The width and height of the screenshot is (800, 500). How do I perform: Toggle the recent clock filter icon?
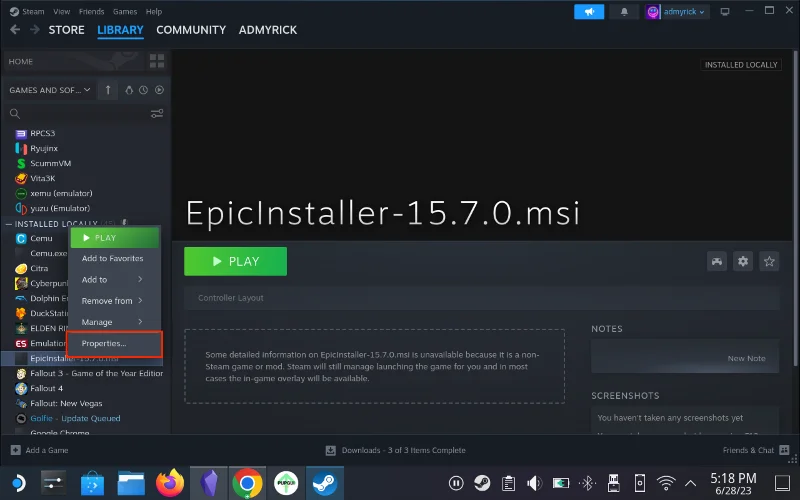click(143, 90)
